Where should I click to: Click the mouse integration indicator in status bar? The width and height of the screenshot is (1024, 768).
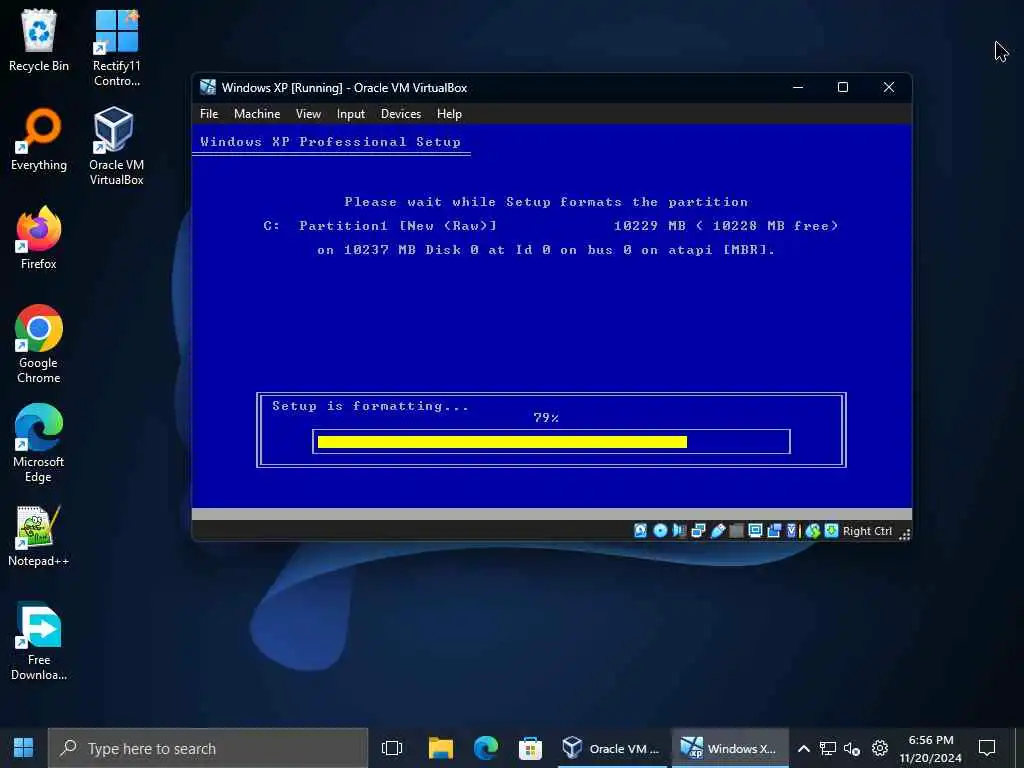click(812, 531)
